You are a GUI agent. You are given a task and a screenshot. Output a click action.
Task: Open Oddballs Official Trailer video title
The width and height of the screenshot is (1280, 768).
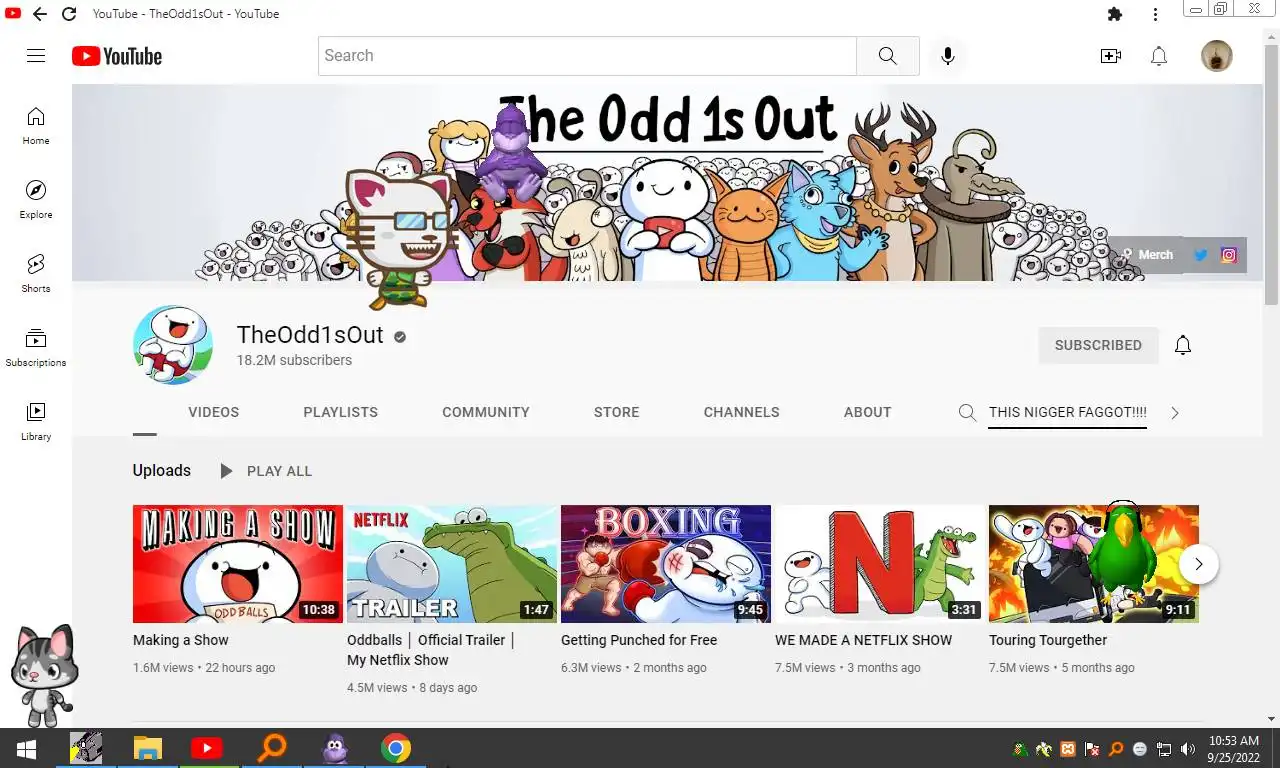431,650
